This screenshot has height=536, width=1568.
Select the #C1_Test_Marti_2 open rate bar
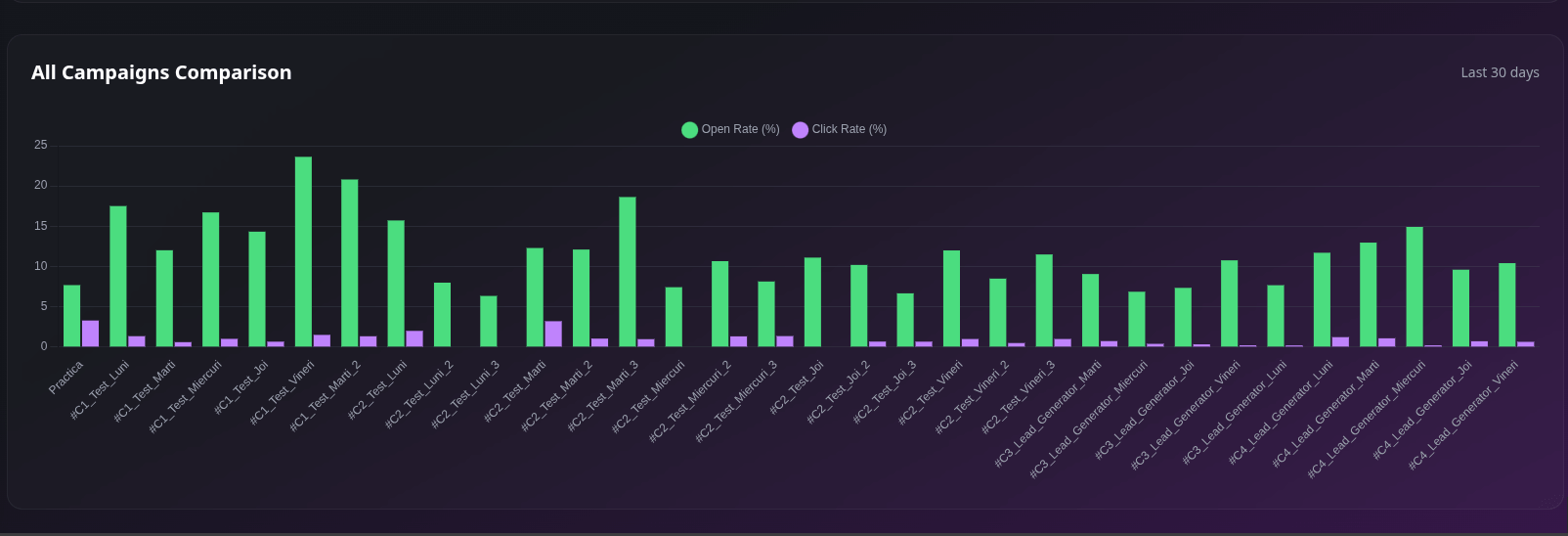[x=349, y=262]
